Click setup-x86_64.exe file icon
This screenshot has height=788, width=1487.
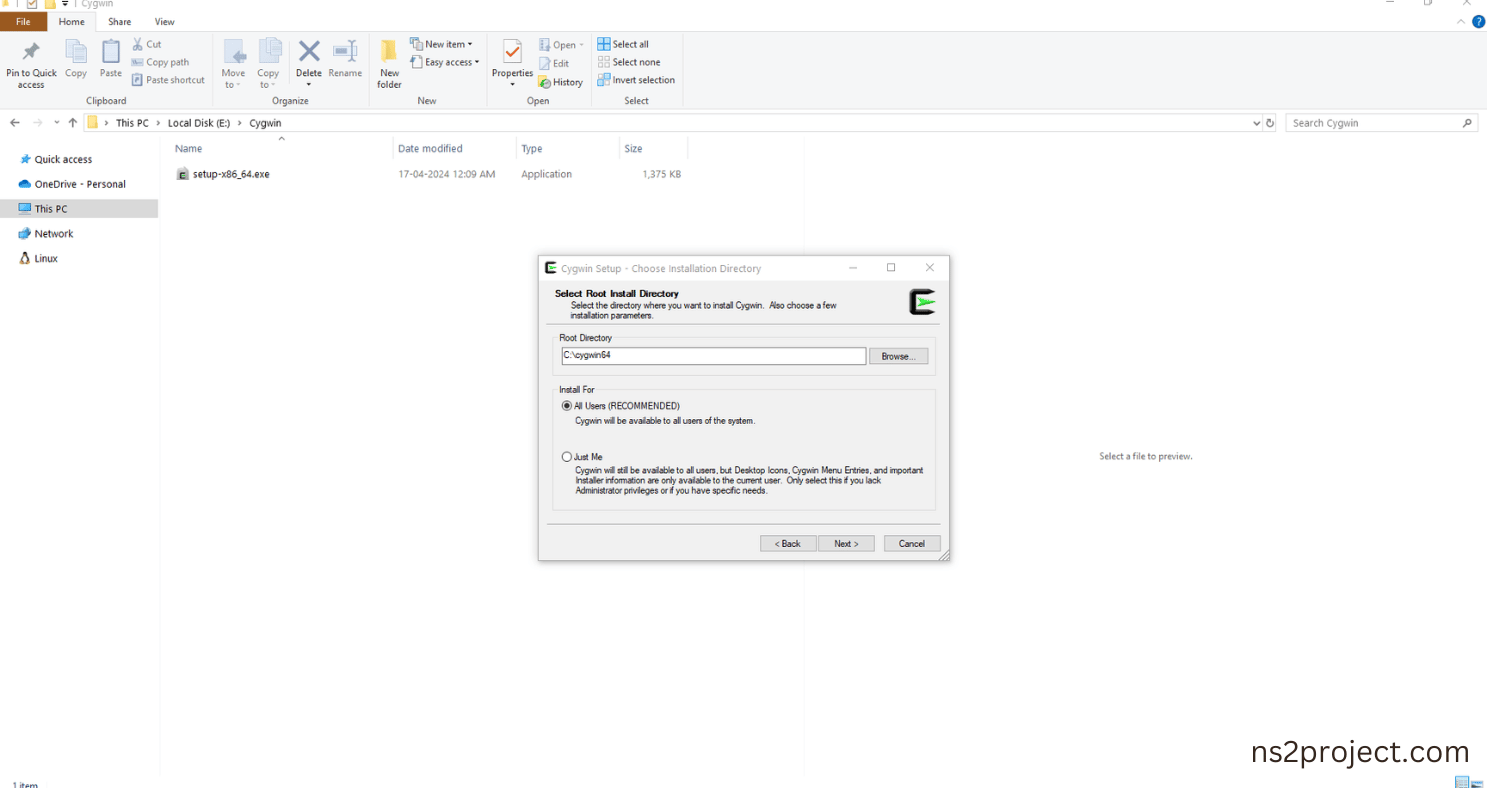tap(183, 174)
